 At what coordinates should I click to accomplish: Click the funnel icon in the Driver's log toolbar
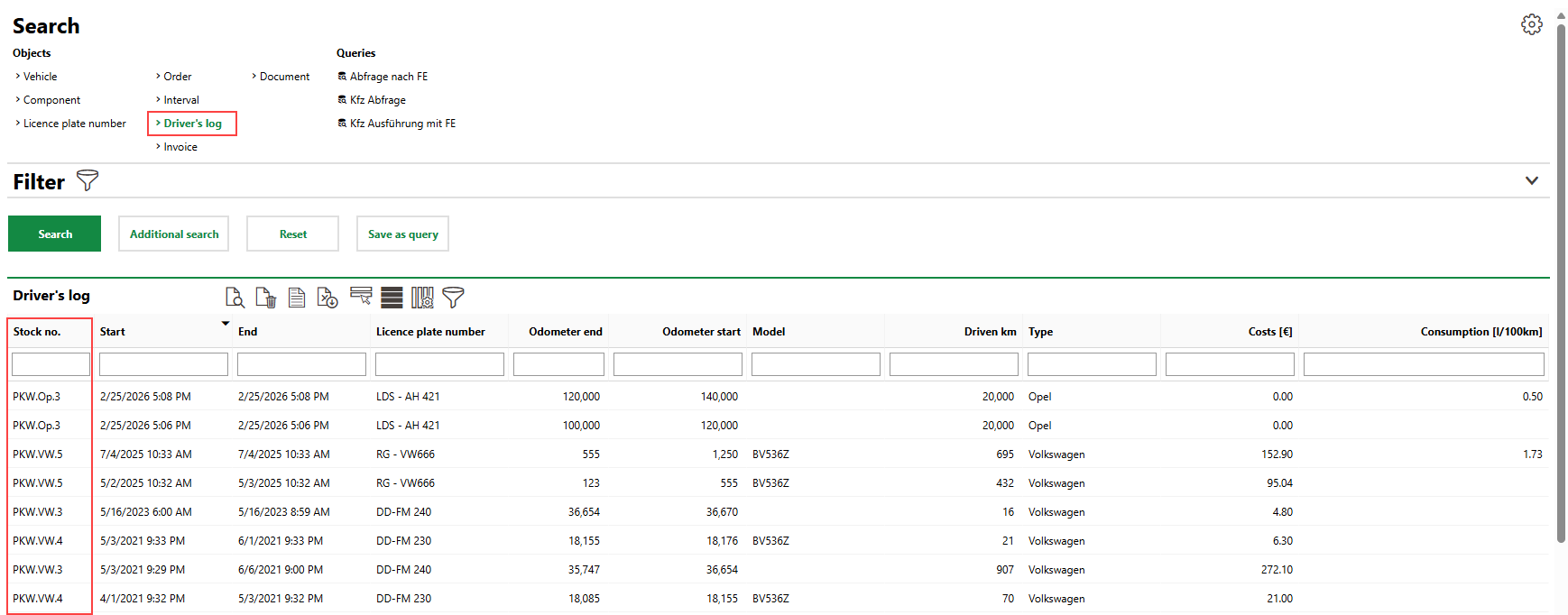(453, 297)
